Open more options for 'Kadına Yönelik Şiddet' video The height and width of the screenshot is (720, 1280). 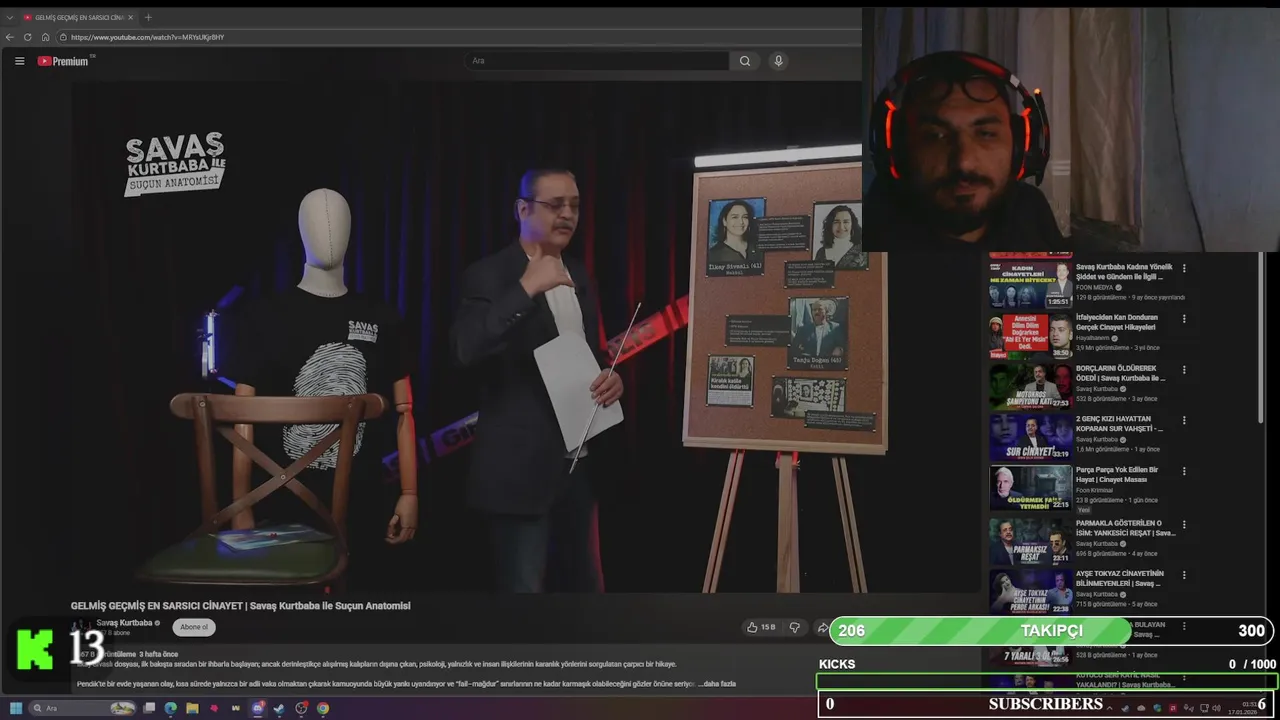tap(1184, 268)
